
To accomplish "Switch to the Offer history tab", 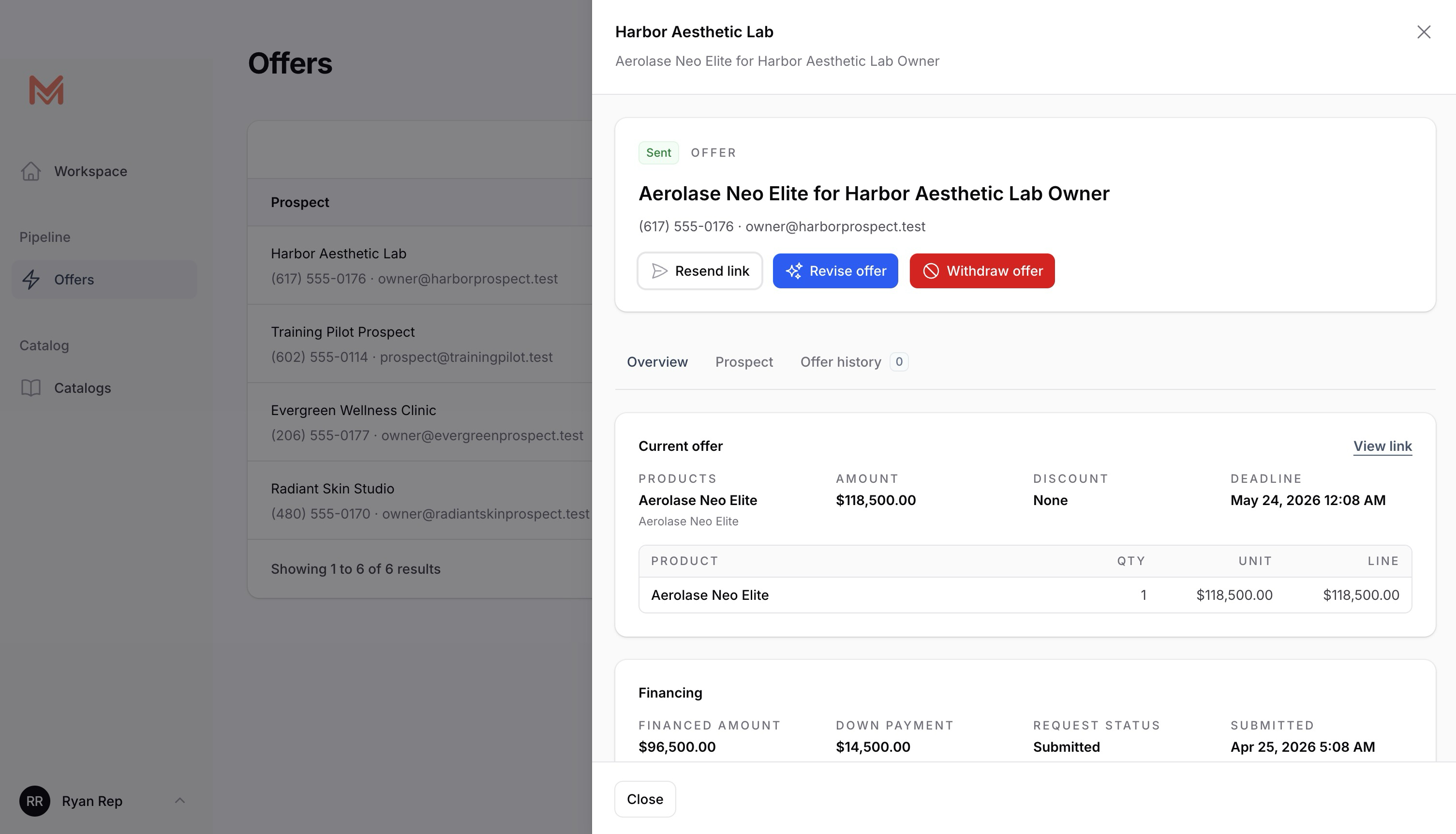I will 854,362.
